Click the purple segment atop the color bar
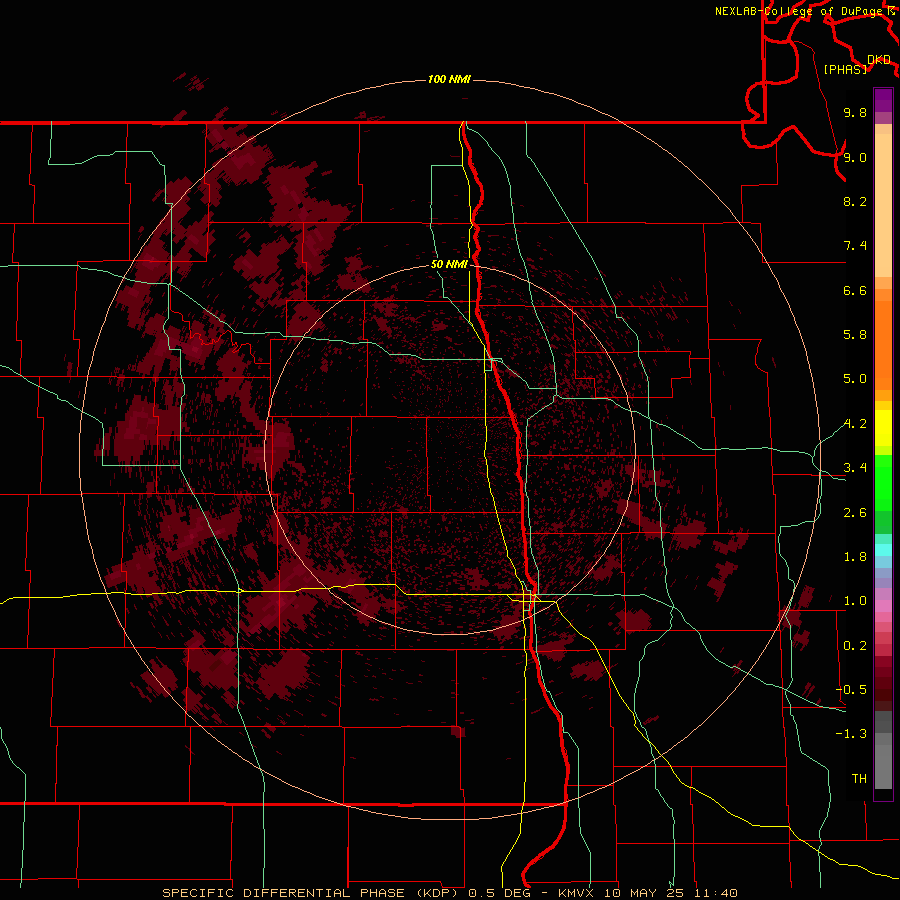Image resolution: width=900 pixels, height=900 pixels. click(883, 100)
